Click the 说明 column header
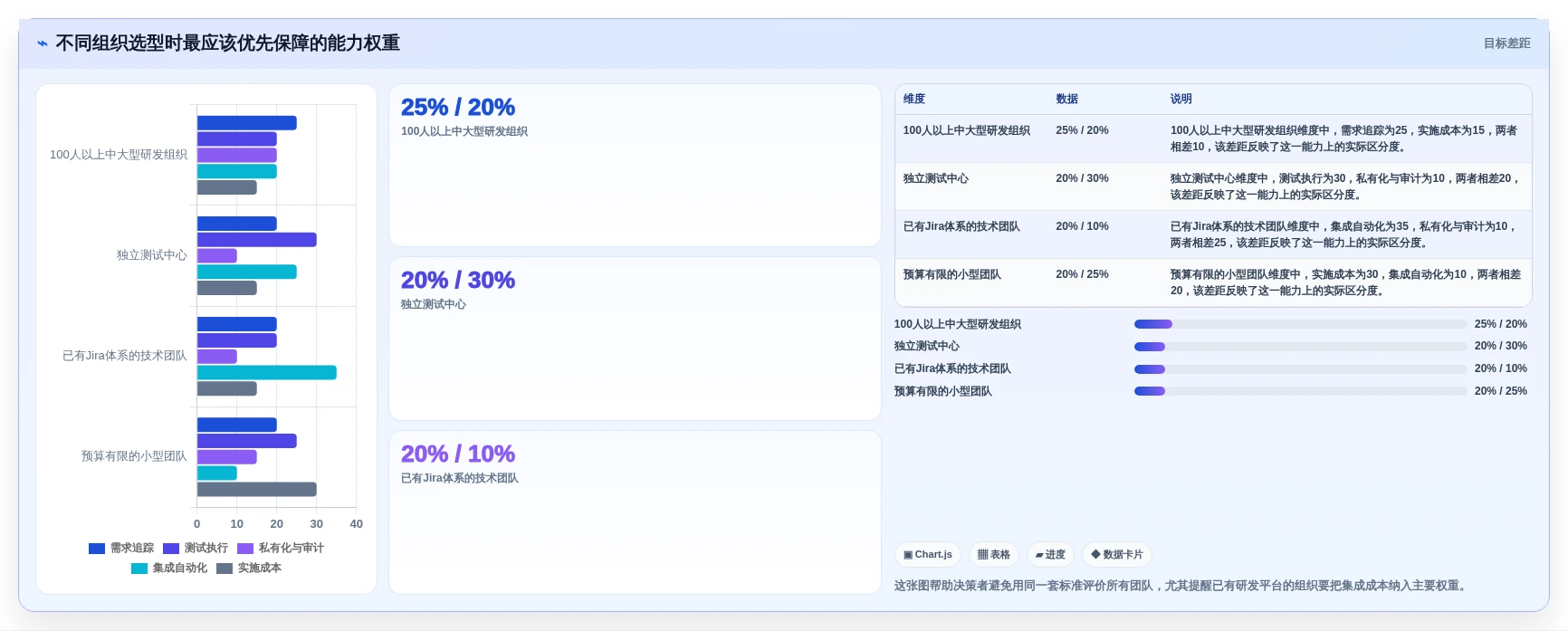 (1181, 99)
